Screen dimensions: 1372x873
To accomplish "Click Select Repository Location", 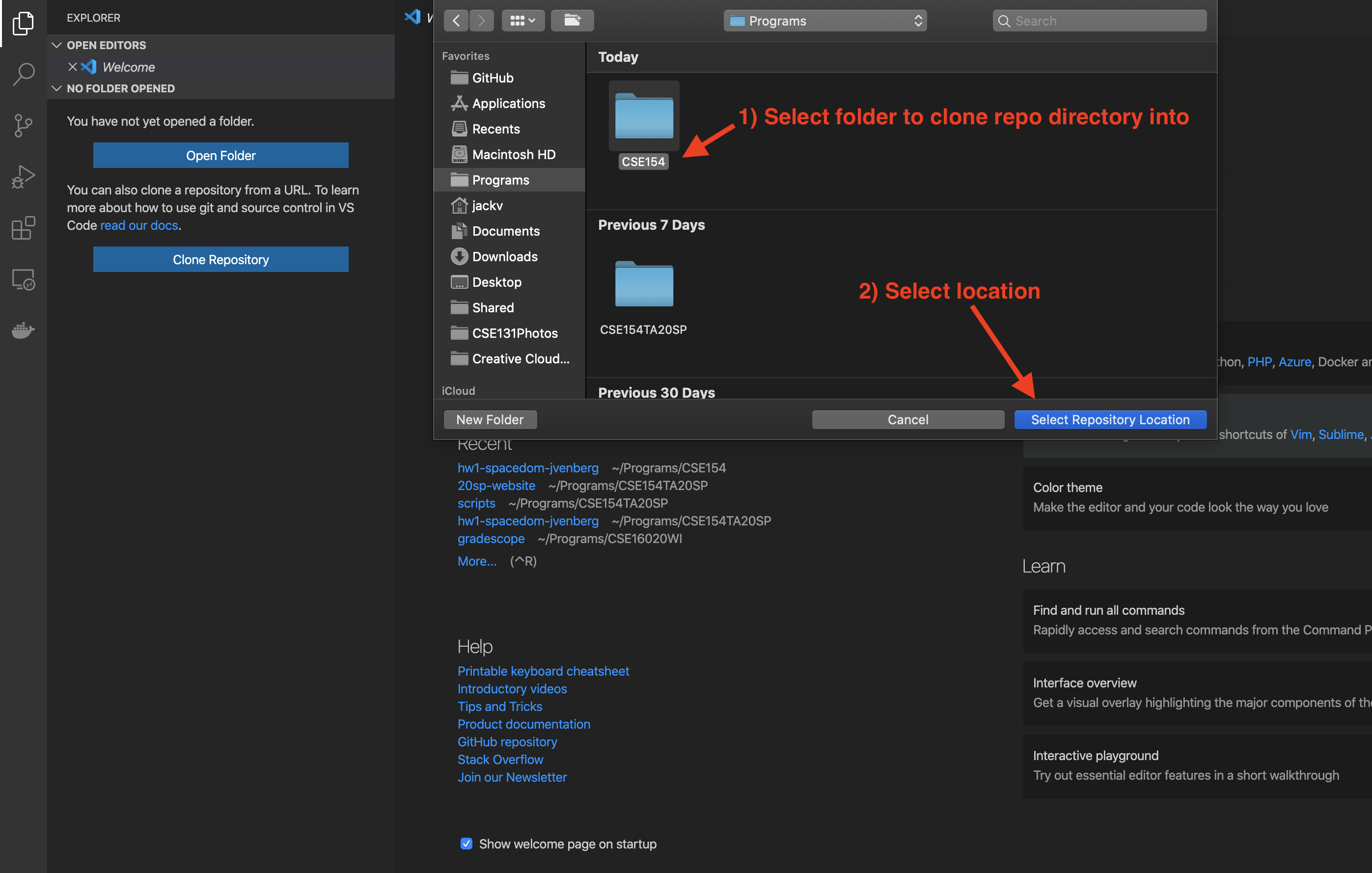I will [1110, 419].
